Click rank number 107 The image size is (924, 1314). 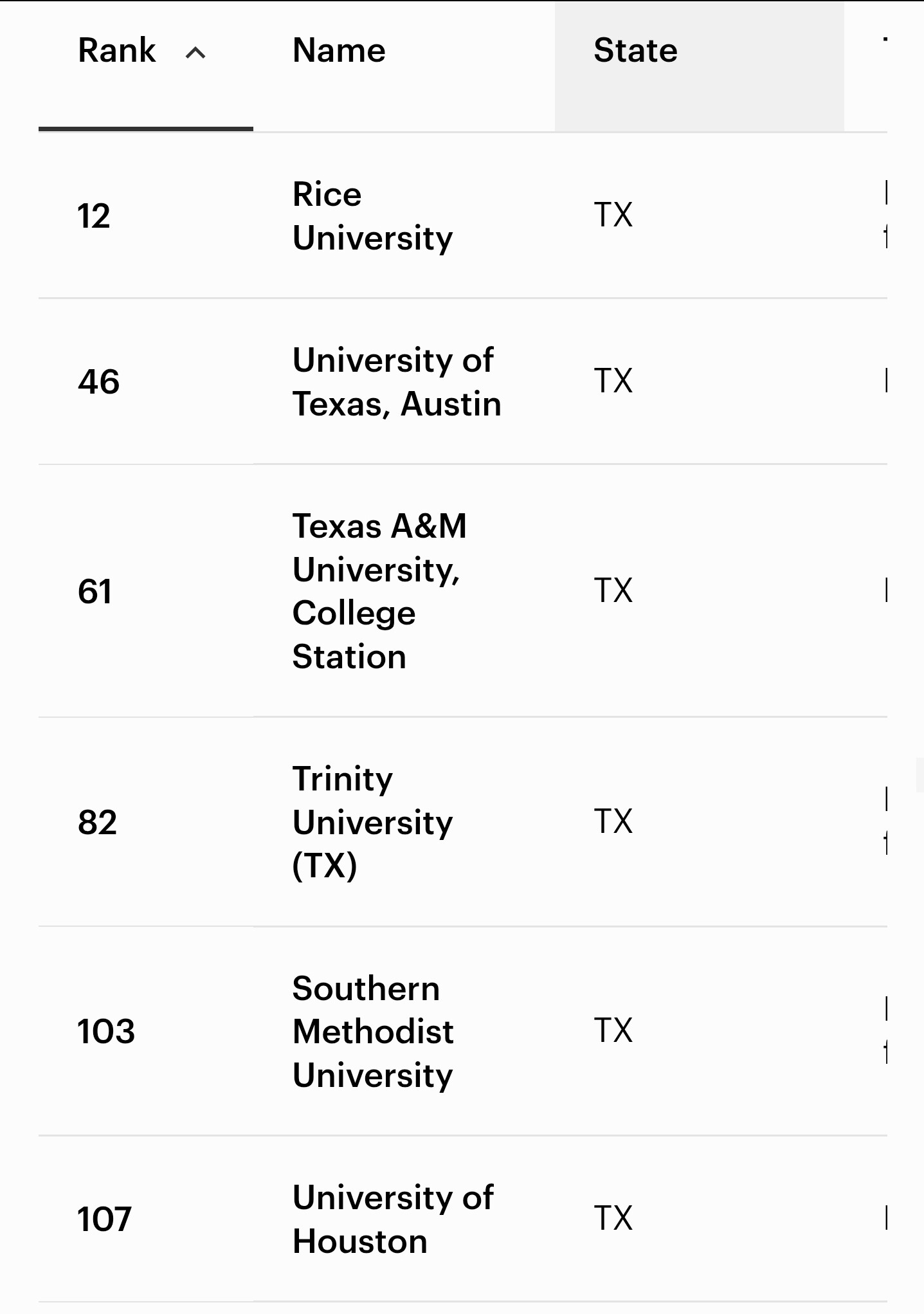(x=104, y=1219)
